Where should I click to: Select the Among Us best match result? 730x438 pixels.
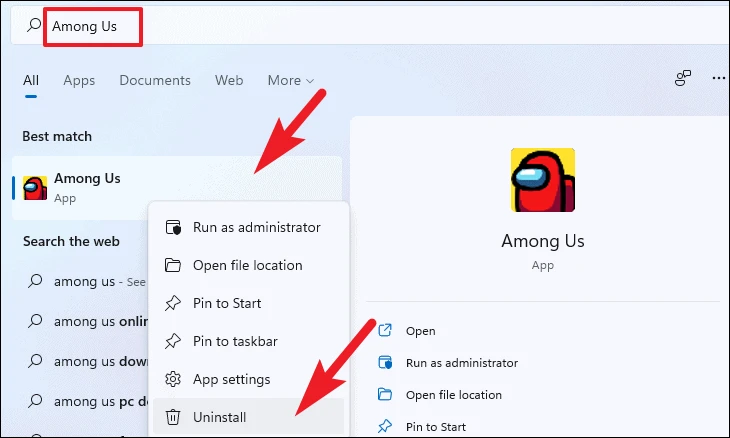coord(177,188)
